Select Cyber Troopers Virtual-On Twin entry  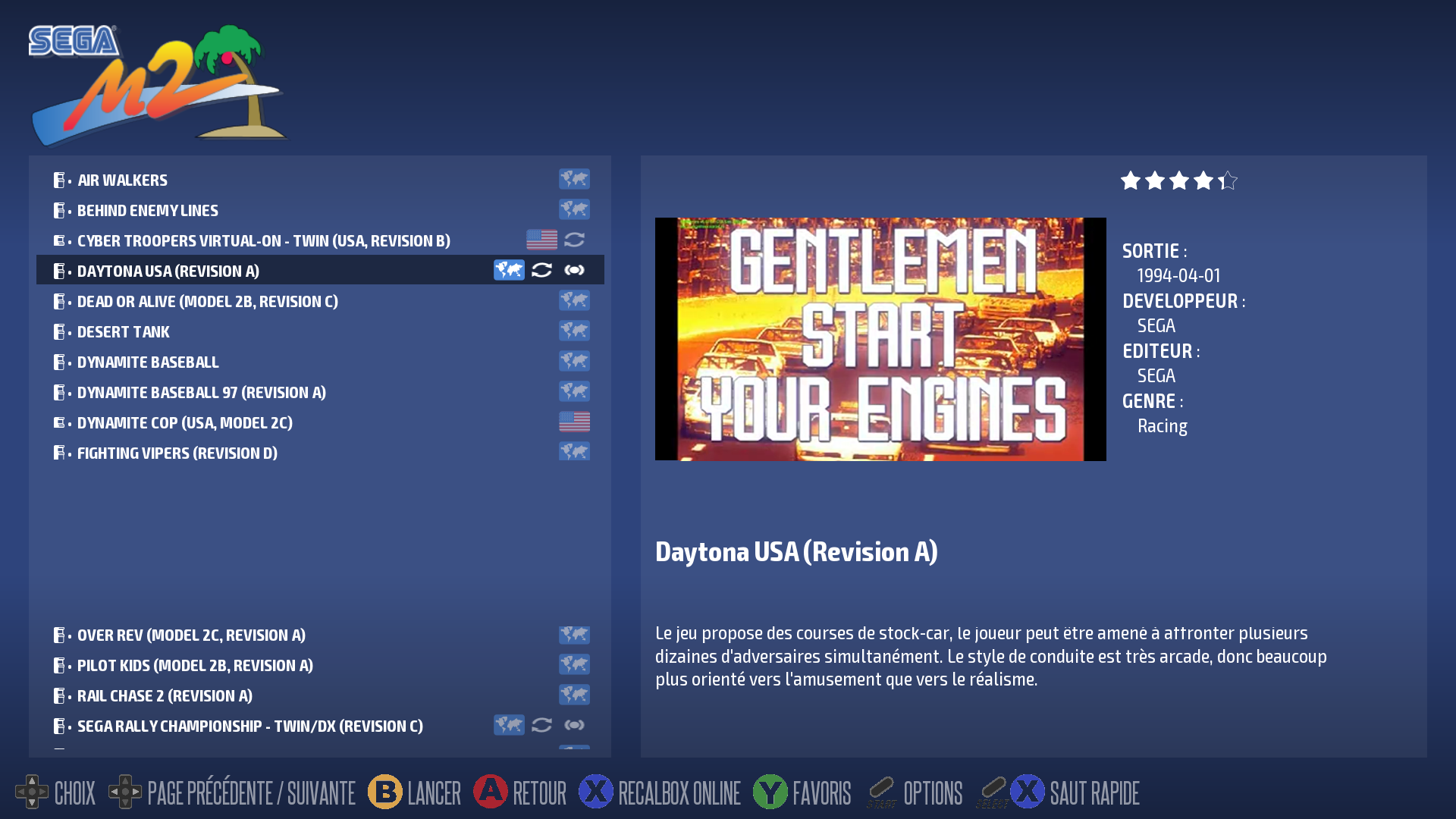click(x=320, y=240)
